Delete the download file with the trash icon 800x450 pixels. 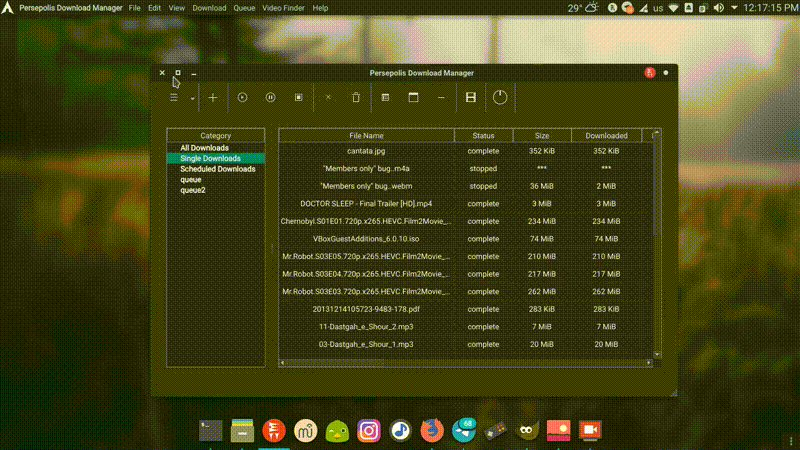pyautogui.click(x=356, y=97)
